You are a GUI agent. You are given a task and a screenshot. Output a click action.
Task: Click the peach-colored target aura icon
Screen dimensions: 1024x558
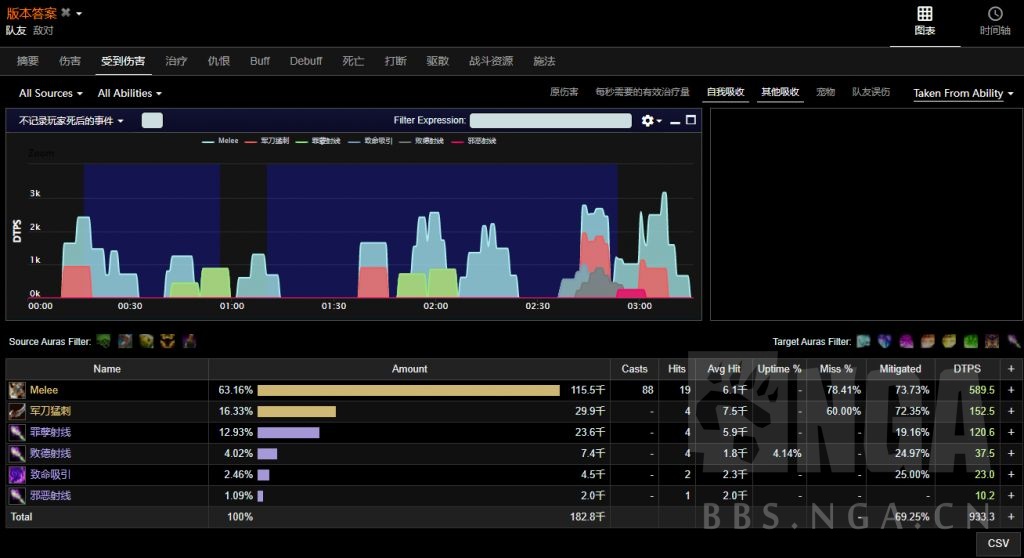(928, 341)
